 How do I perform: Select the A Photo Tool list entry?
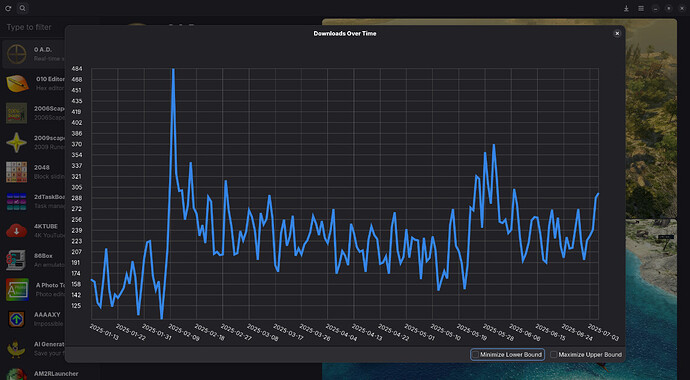(34, 290)
